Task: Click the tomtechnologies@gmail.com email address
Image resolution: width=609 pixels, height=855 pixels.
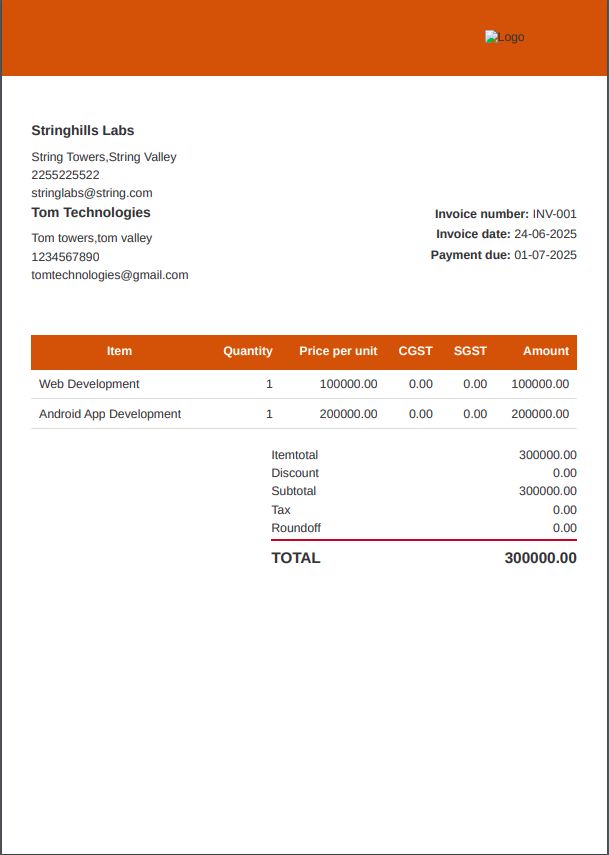Action: [x=109, y=275]
